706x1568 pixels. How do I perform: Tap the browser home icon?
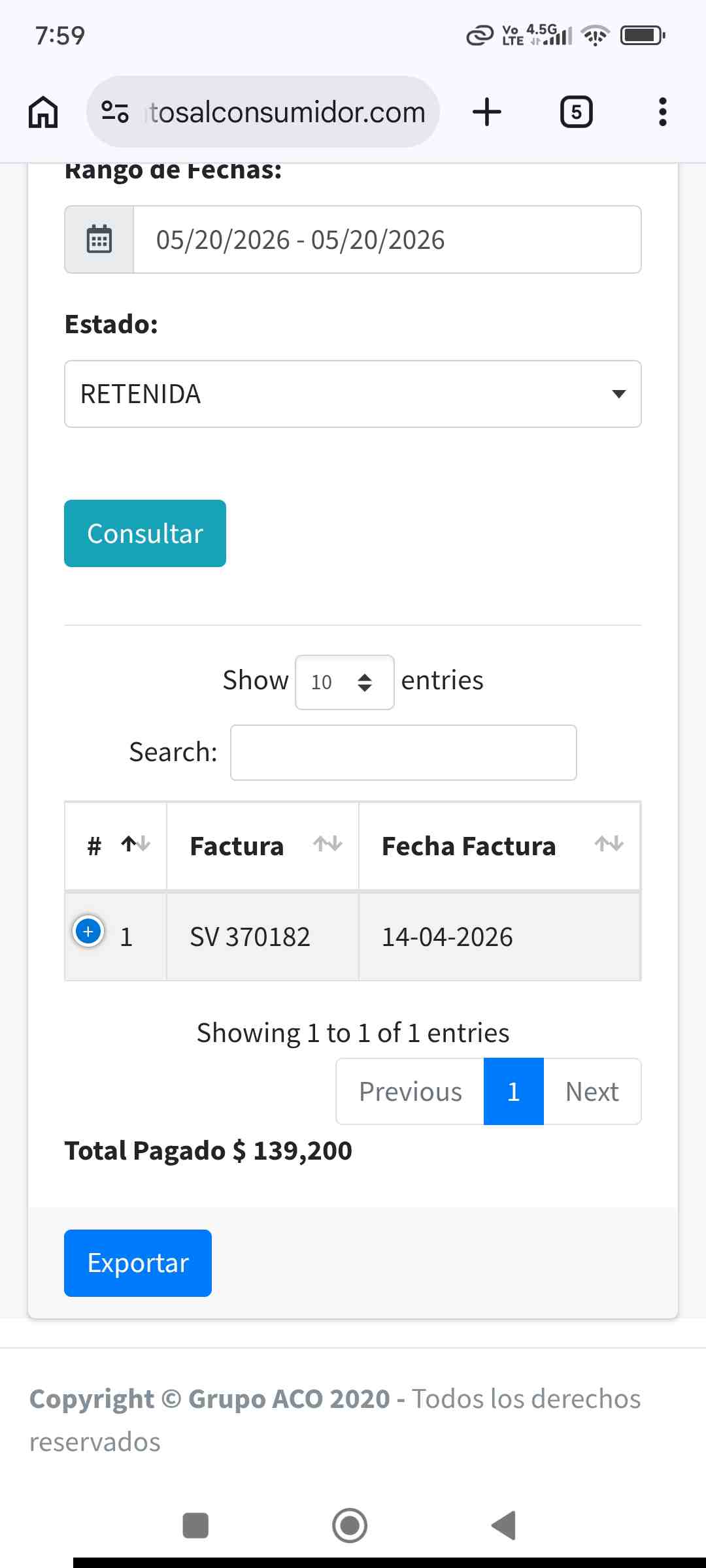coord(43,112)
